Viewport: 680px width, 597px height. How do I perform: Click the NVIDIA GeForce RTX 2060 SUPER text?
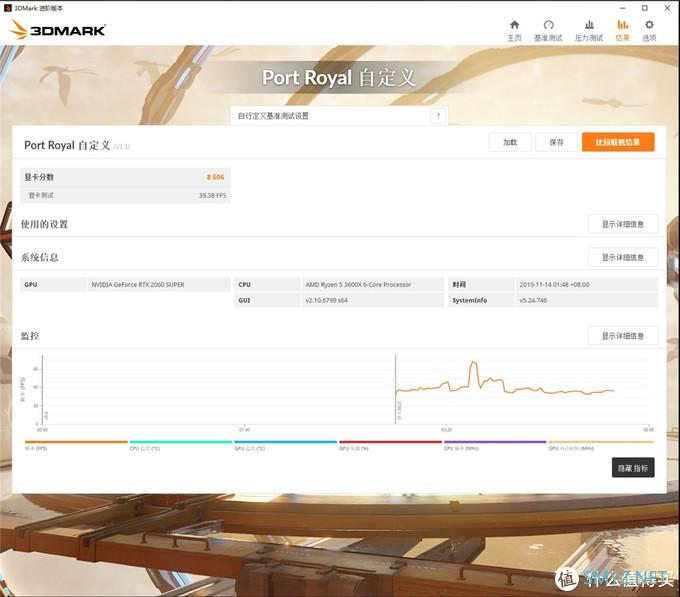pyautogui.click(x=138, y=284)
